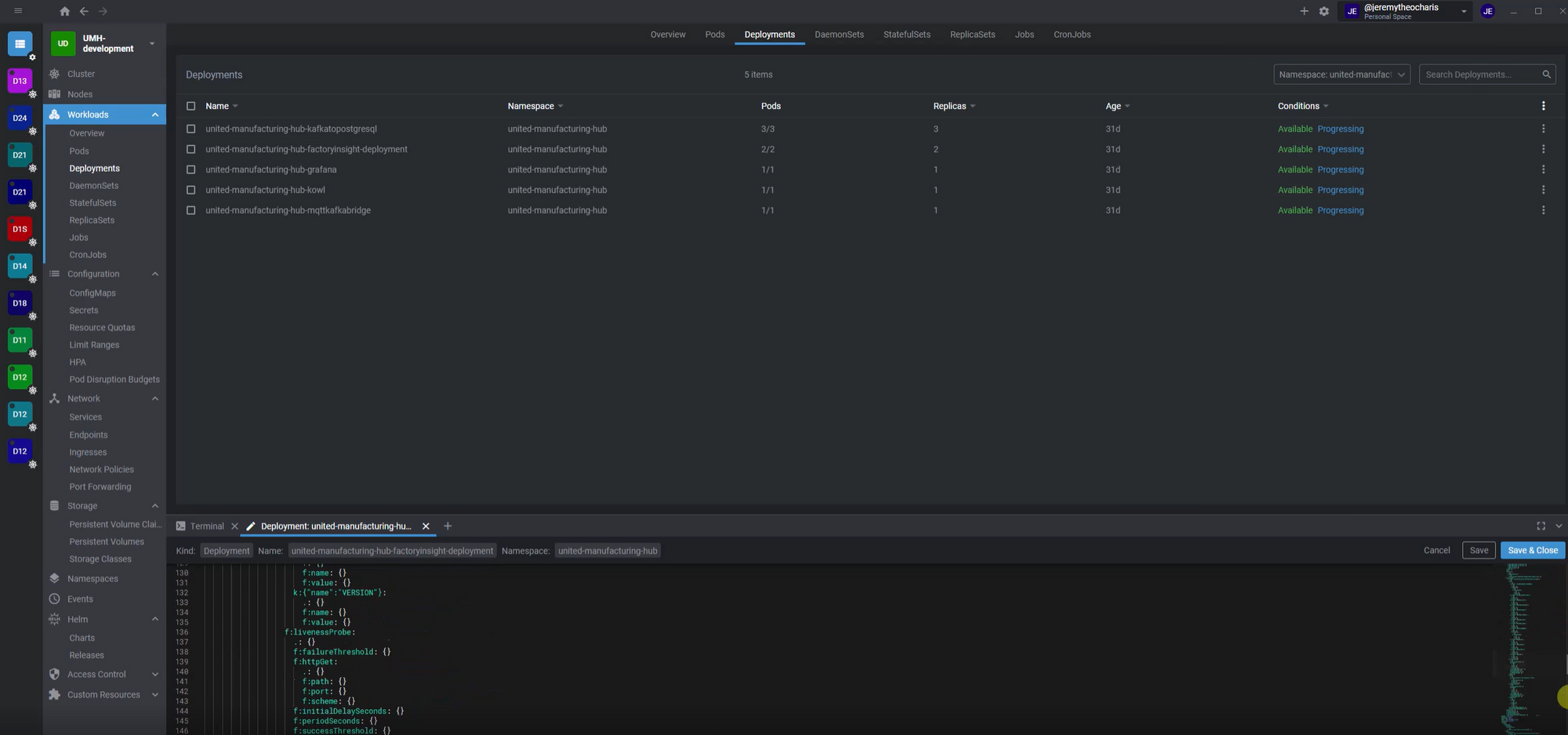This screenshot has height=735, width=1568.
Task: Select the D14 cluster icon
Action: tap(20, 266)
